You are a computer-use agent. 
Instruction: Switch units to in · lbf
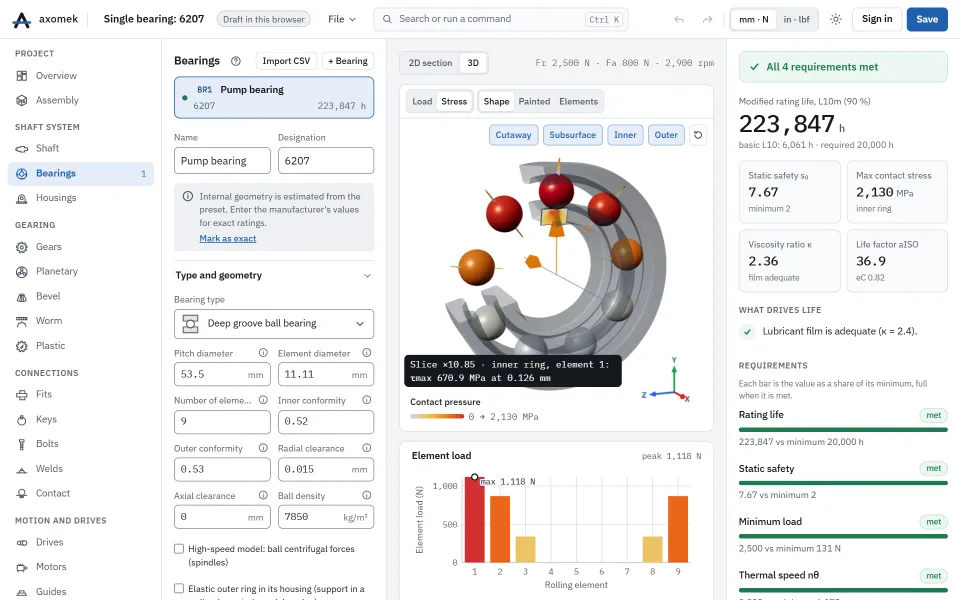pos(797,20)
